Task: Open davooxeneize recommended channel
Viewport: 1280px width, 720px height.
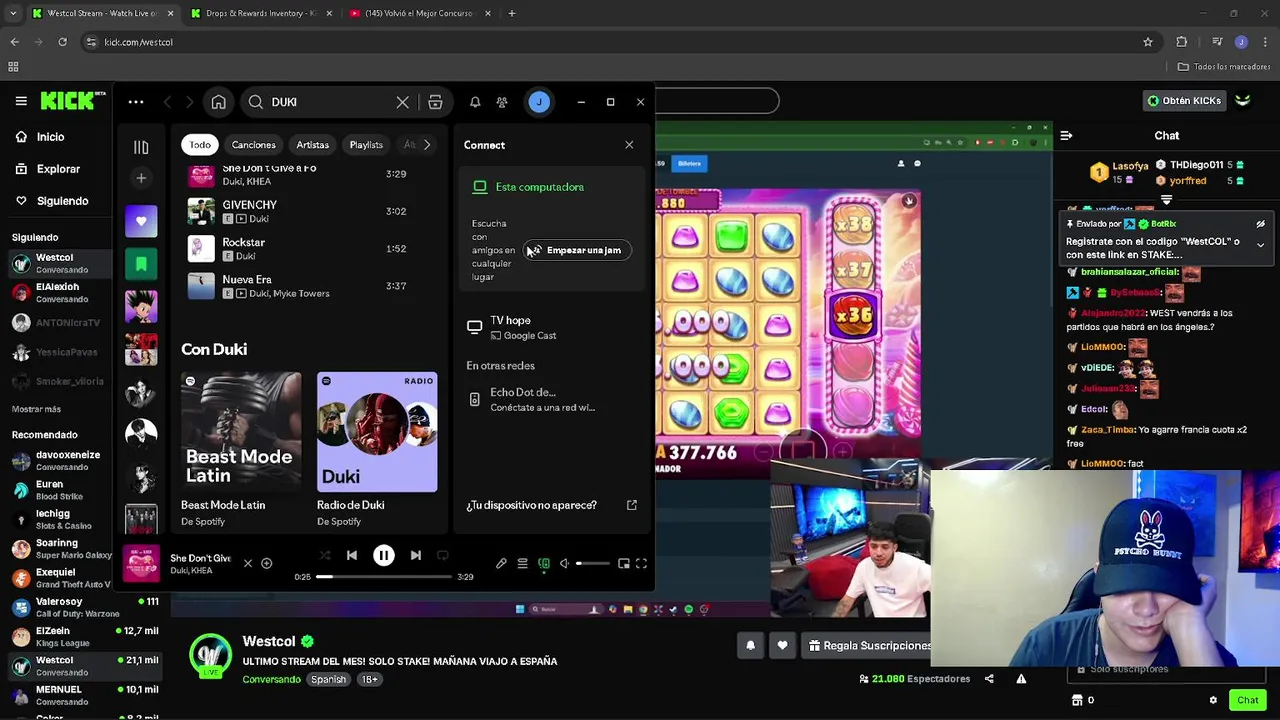Action: [x=57, y=461]
